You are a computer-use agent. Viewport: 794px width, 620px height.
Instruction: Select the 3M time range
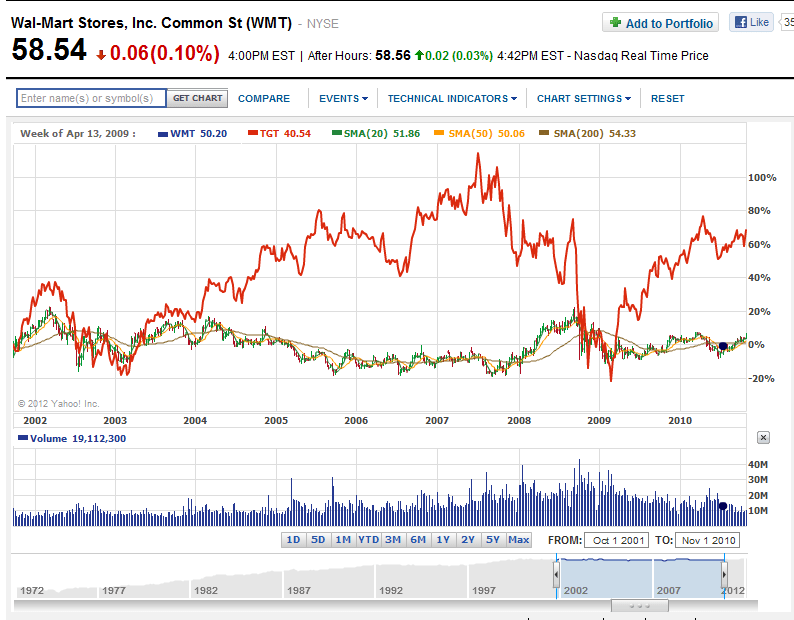coord(393,540)
